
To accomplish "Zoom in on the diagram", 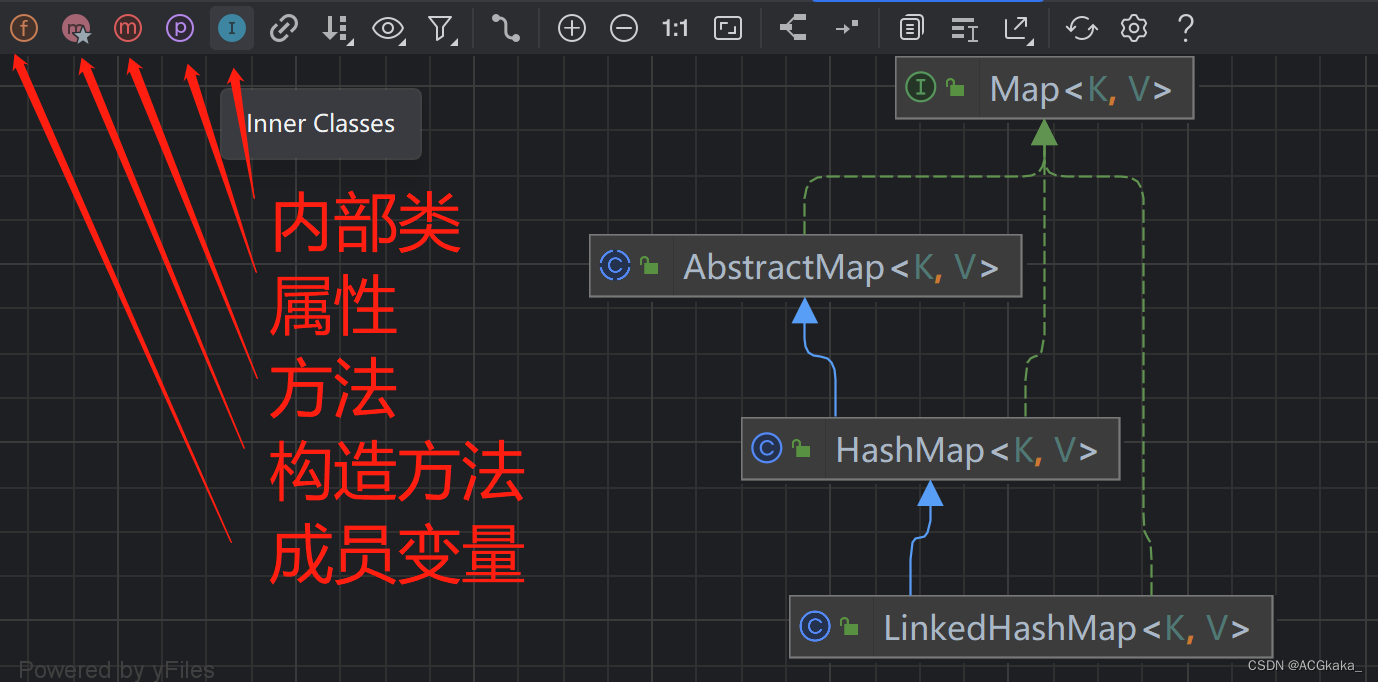I will point(572,29).
